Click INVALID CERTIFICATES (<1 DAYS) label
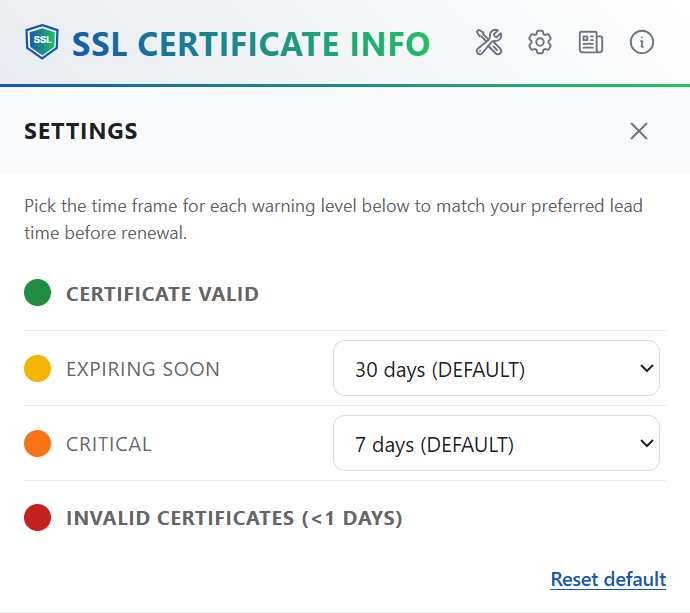The height and width of the screenshot is (613, 690). 235,518
